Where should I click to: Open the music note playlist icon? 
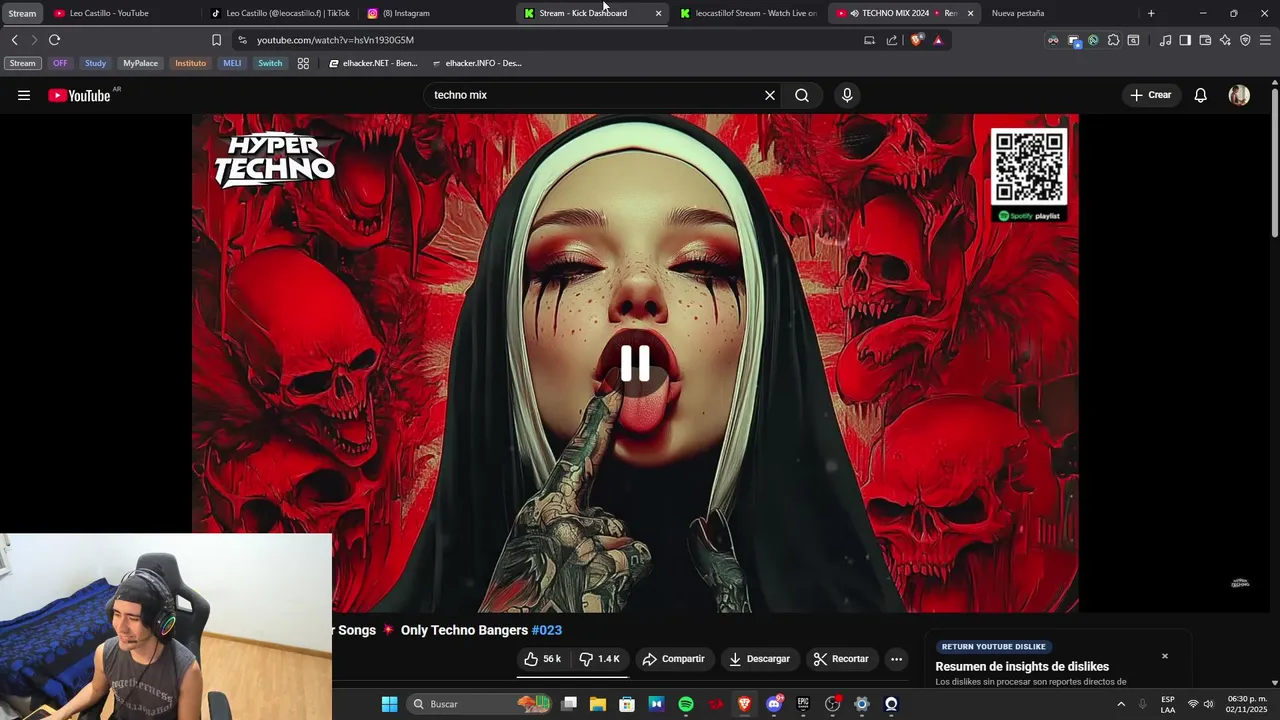(x=1165, y=40)
